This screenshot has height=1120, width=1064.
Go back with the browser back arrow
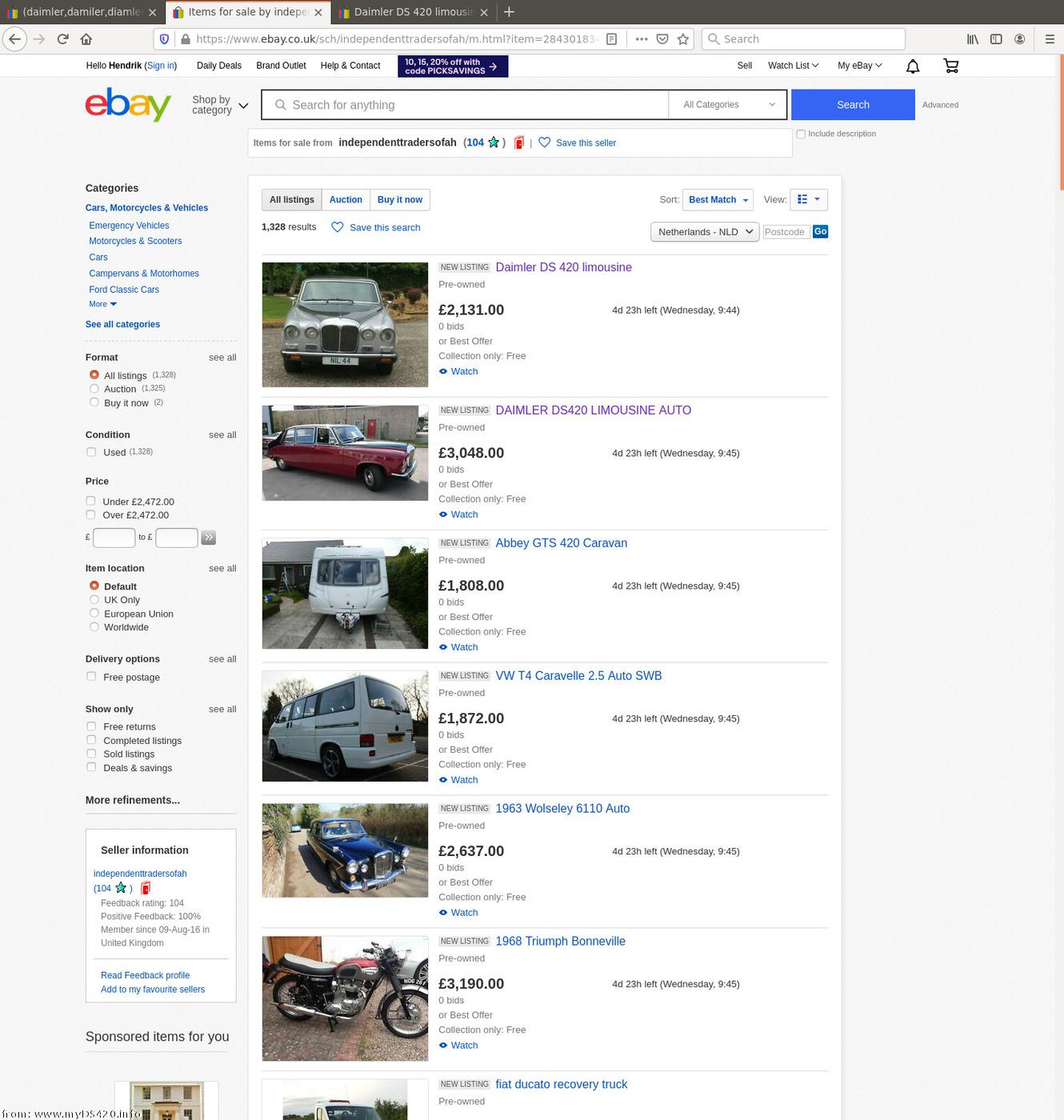pos(14,38)
